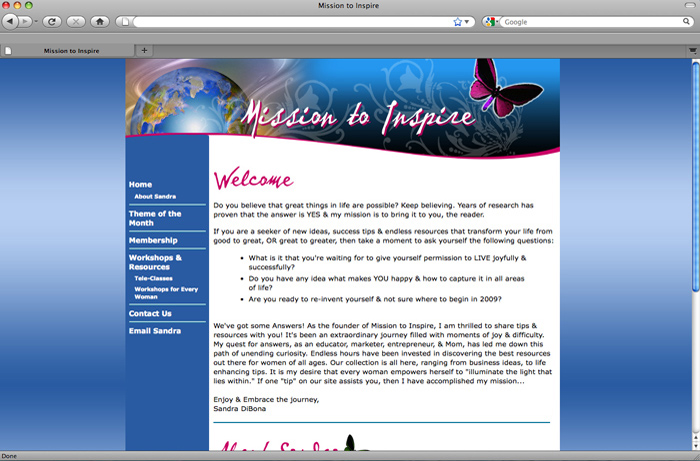This screenshot has width=700, height=461.
Task: Click the page icon beside the address bar
Action: click(125, 21)
